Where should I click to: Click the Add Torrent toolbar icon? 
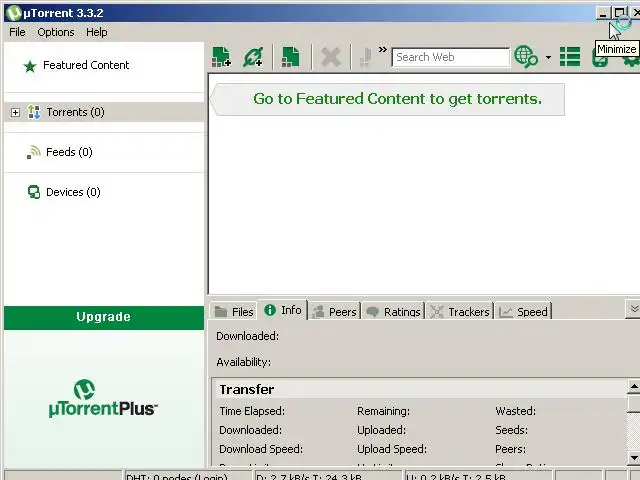(x=222, y=57)
